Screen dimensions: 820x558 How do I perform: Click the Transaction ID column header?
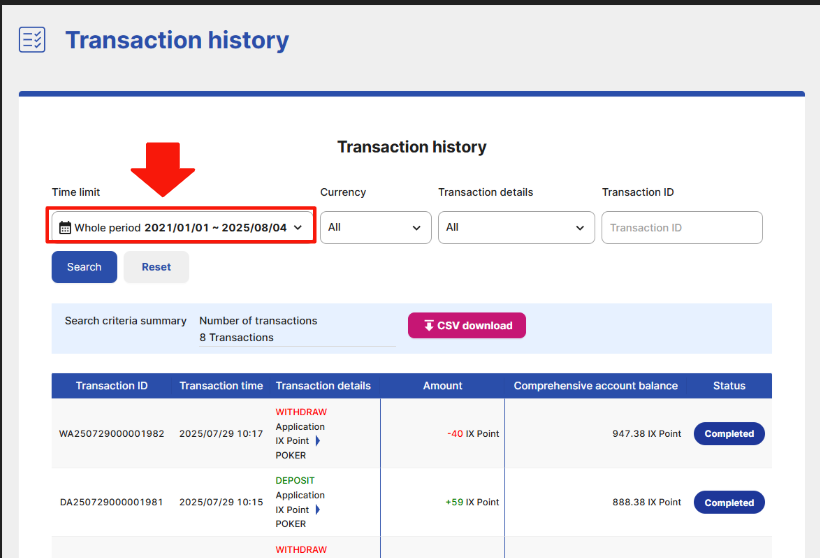tap(111, 386)
